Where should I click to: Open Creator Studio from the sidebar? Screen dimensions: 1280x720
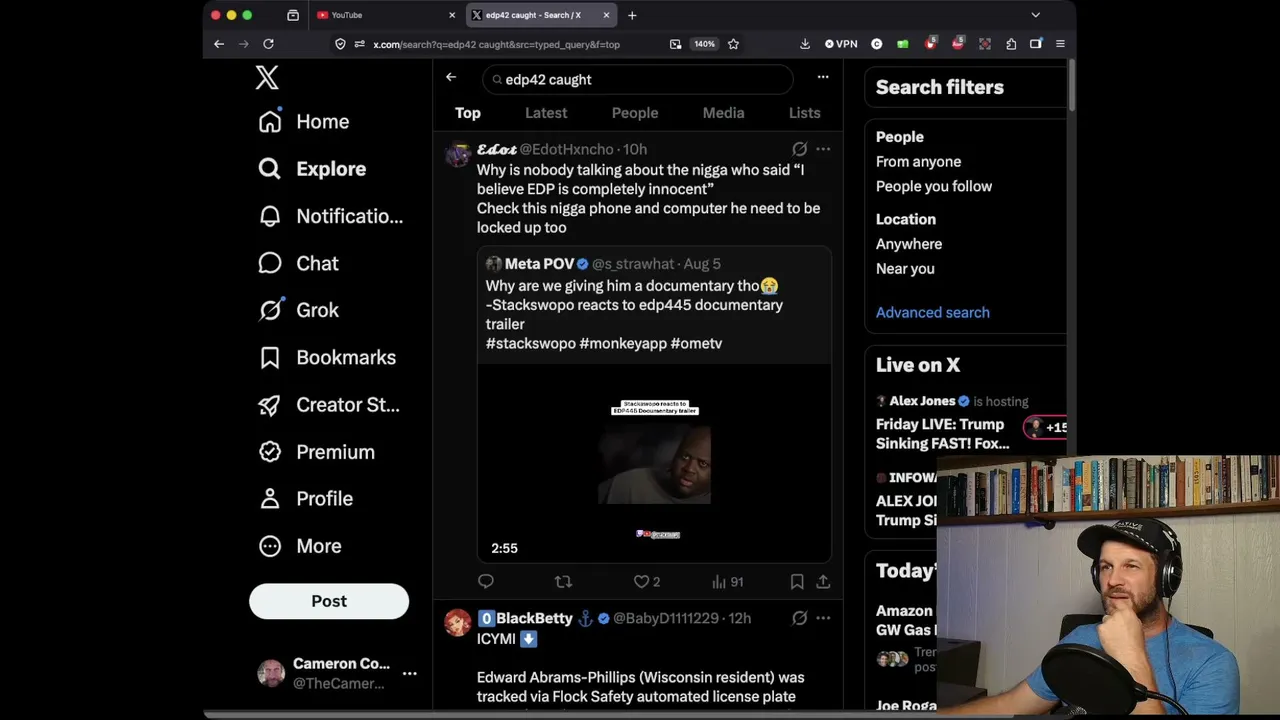pyautogui.click(x=329, y=405)
